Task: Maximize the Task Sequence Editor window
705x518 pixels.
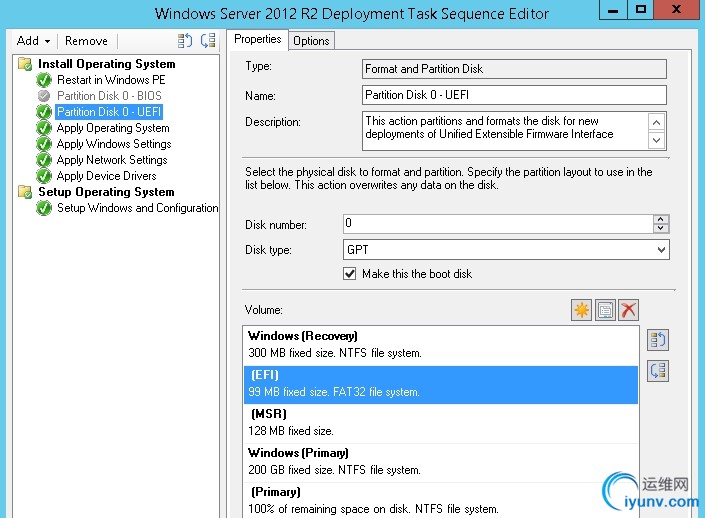Action: coord(640,9)
